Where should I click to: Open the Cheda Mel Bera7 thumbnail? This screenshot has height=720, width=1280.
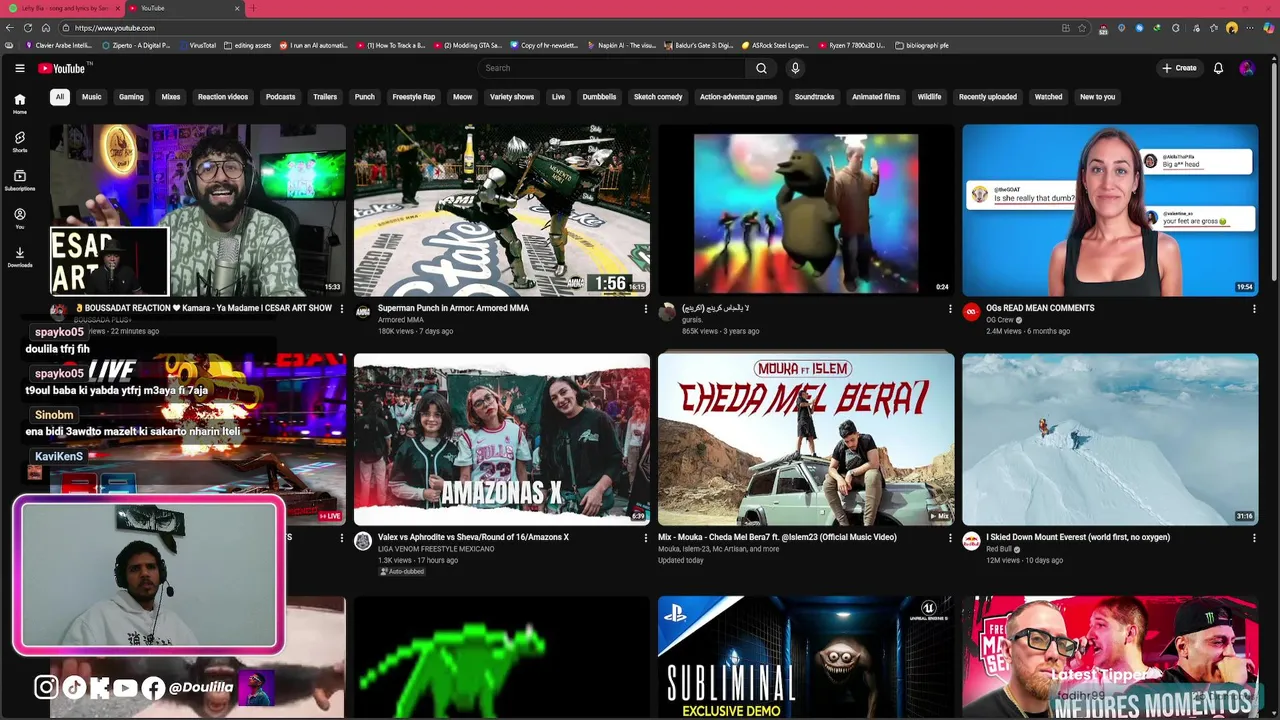point(806,439)
